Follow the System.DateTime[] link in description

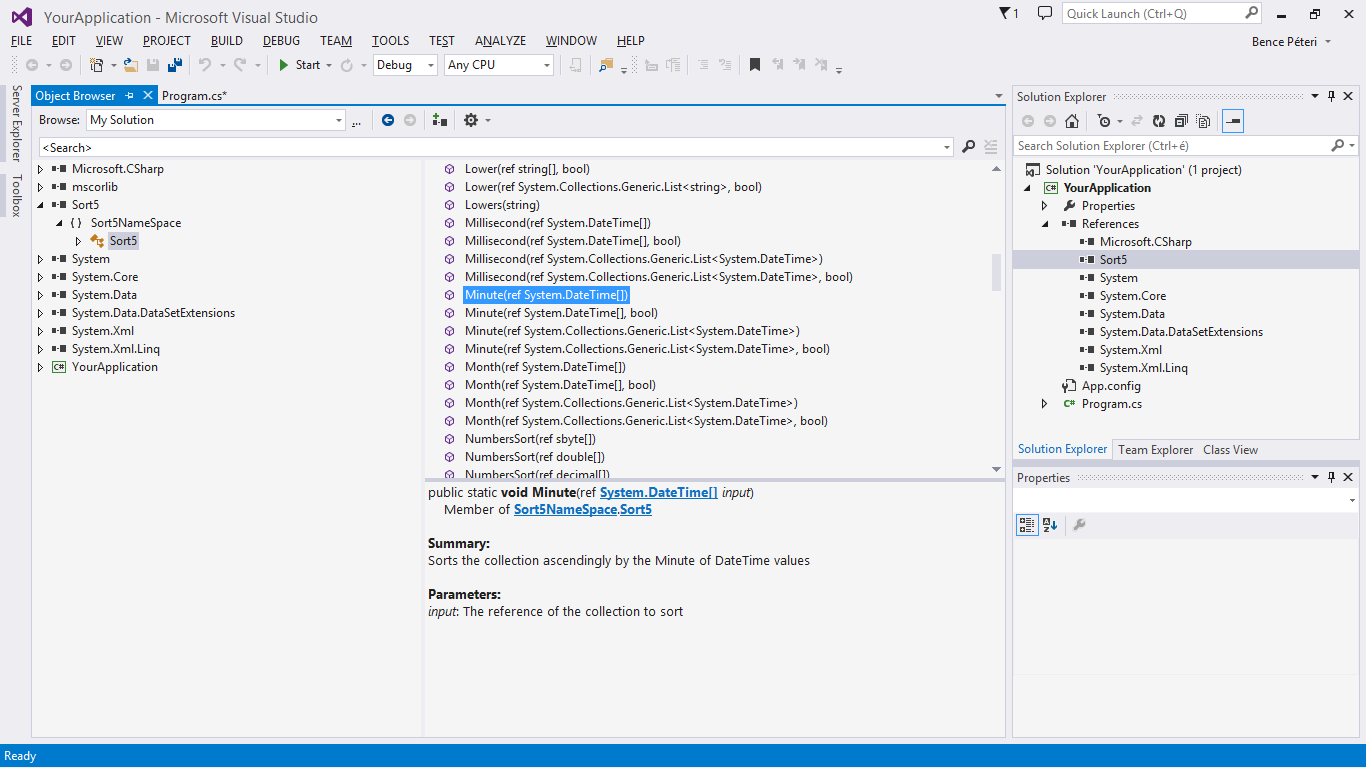click(658, 492)
